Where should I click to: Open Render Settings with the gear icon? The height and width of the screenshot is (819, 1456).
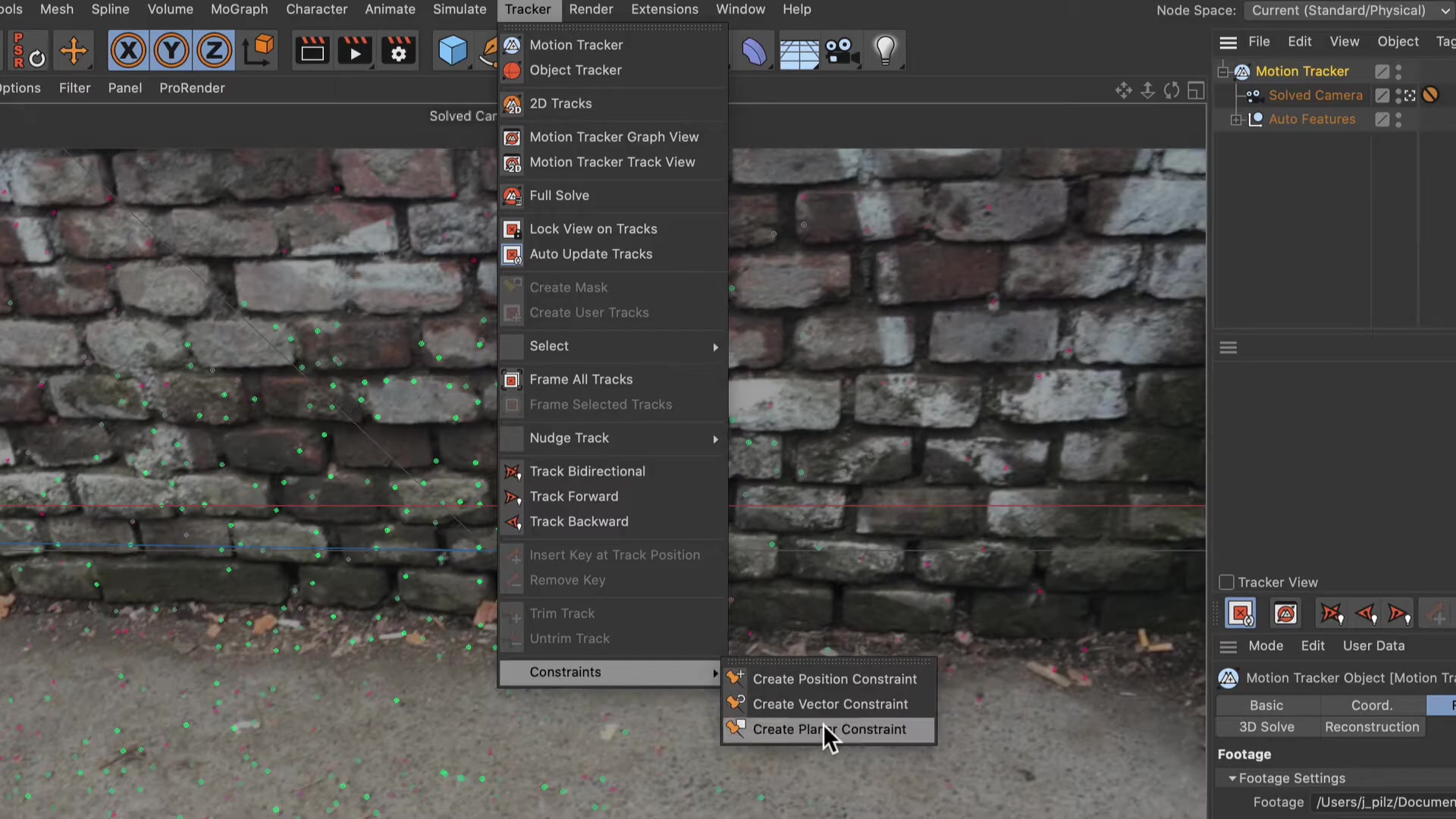click(398, 50)
